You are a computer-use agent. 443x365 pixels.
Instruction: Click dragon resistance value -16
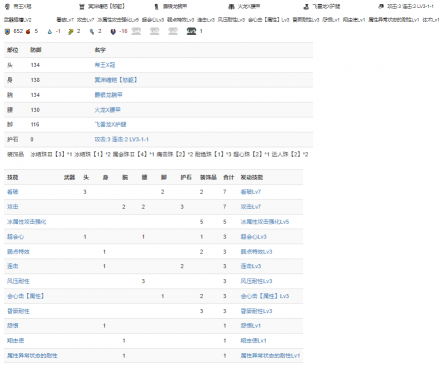click(123, 31)
